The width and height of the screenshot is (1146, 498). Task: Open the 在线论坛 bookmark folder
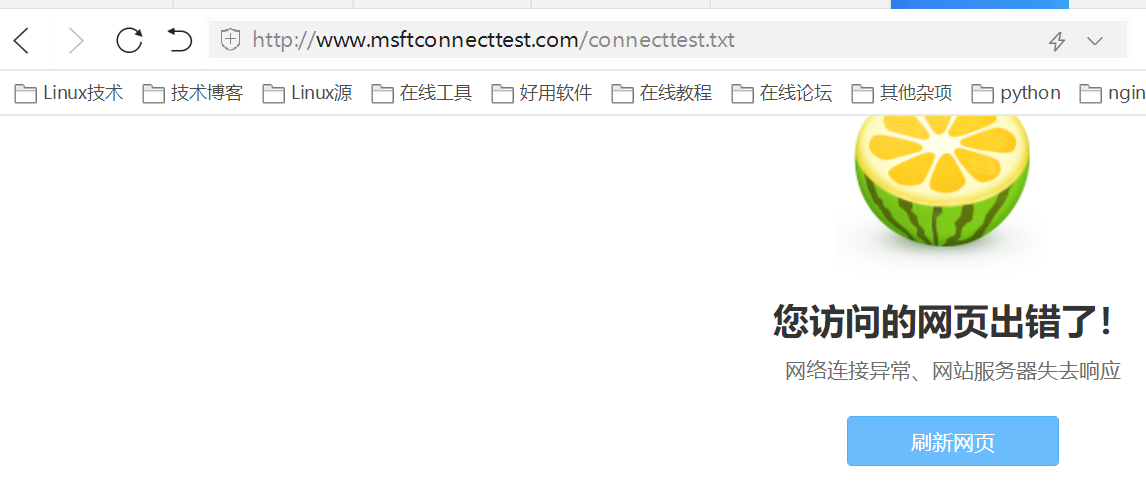[781, 94]
